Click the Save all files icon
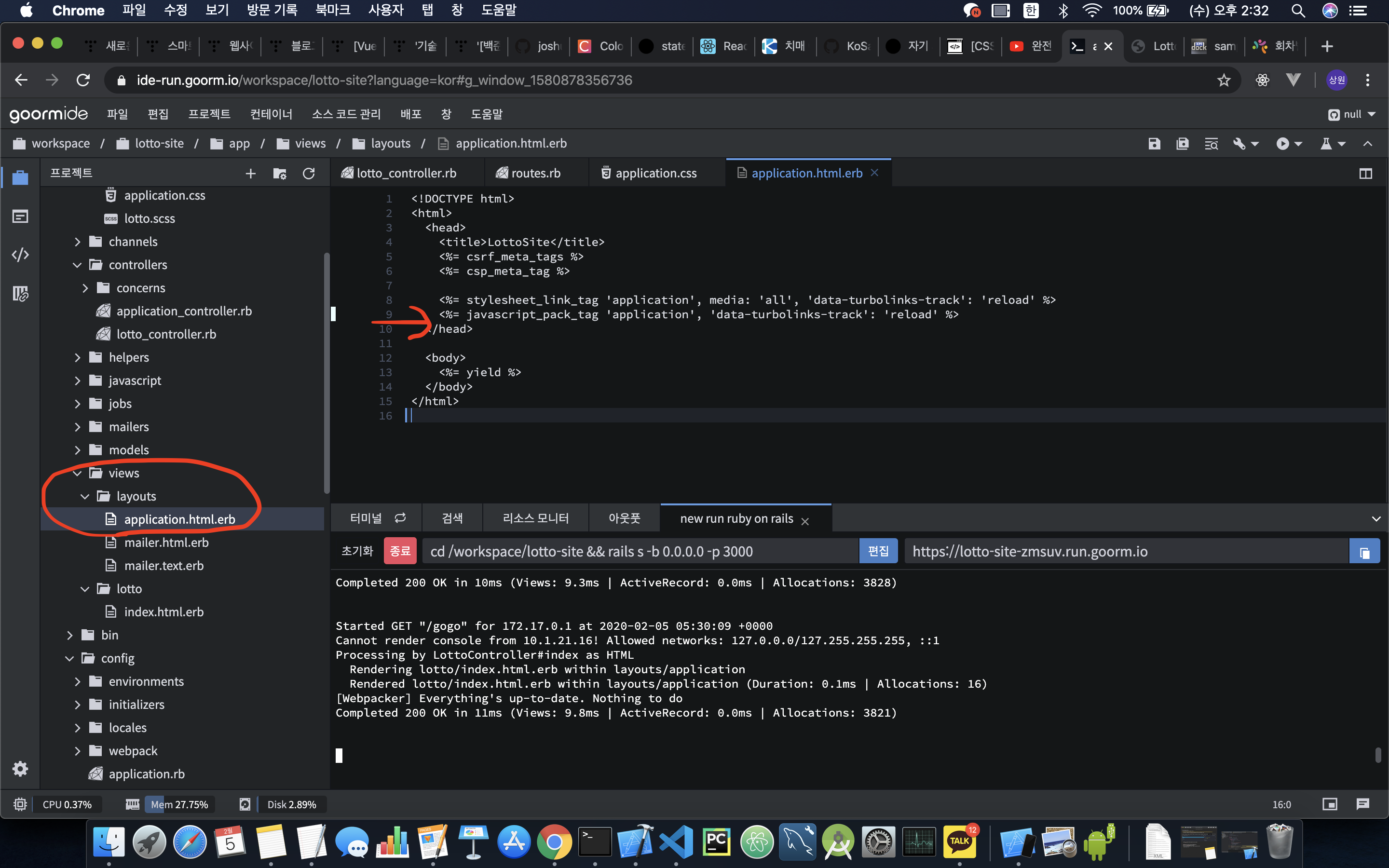This screenshot has width=1389, height=868. 1183,144
